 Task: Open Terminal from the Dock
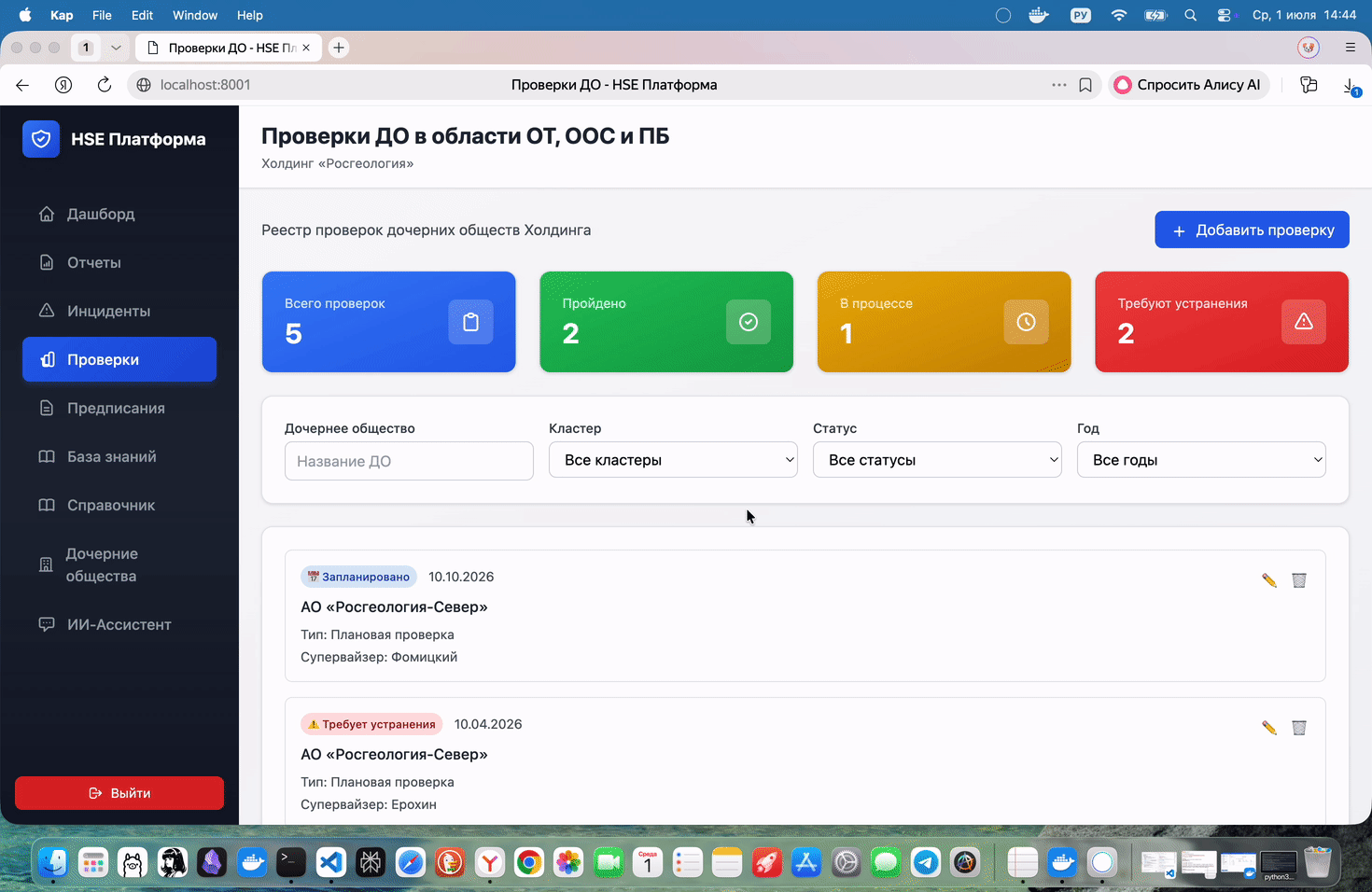291,862
